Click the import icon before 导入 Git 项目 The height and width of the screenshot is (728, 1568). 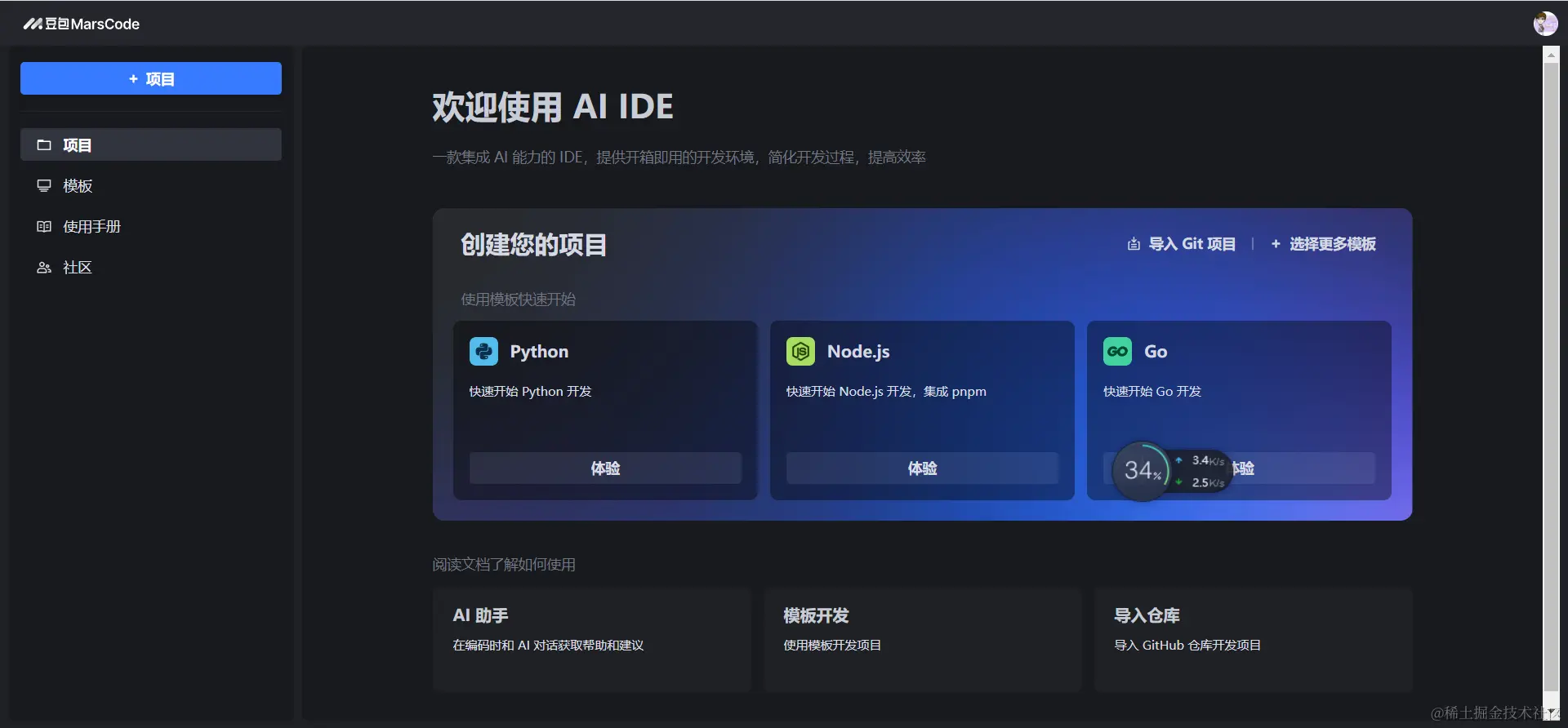(x=1134, y=244)
